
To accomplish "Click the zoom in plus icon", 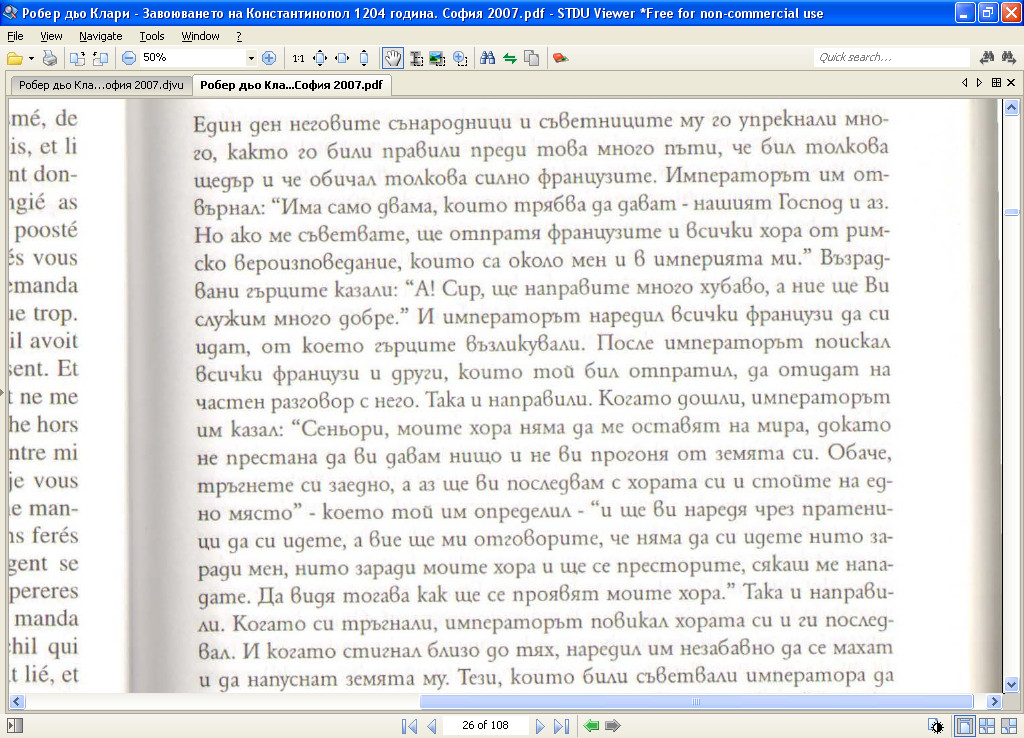I will (268, 58).
